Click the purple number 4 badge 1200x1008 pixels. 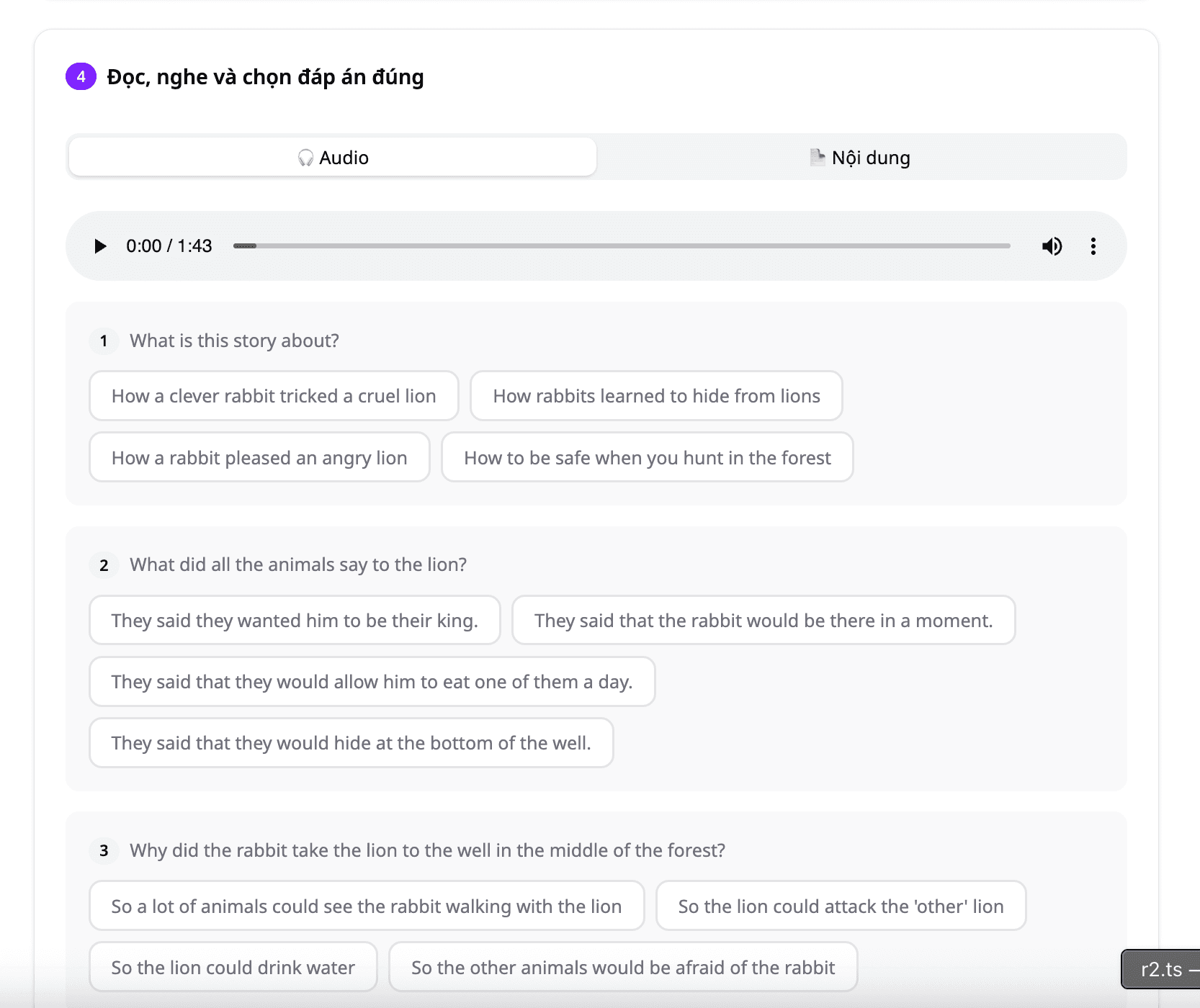pos(81,76)
